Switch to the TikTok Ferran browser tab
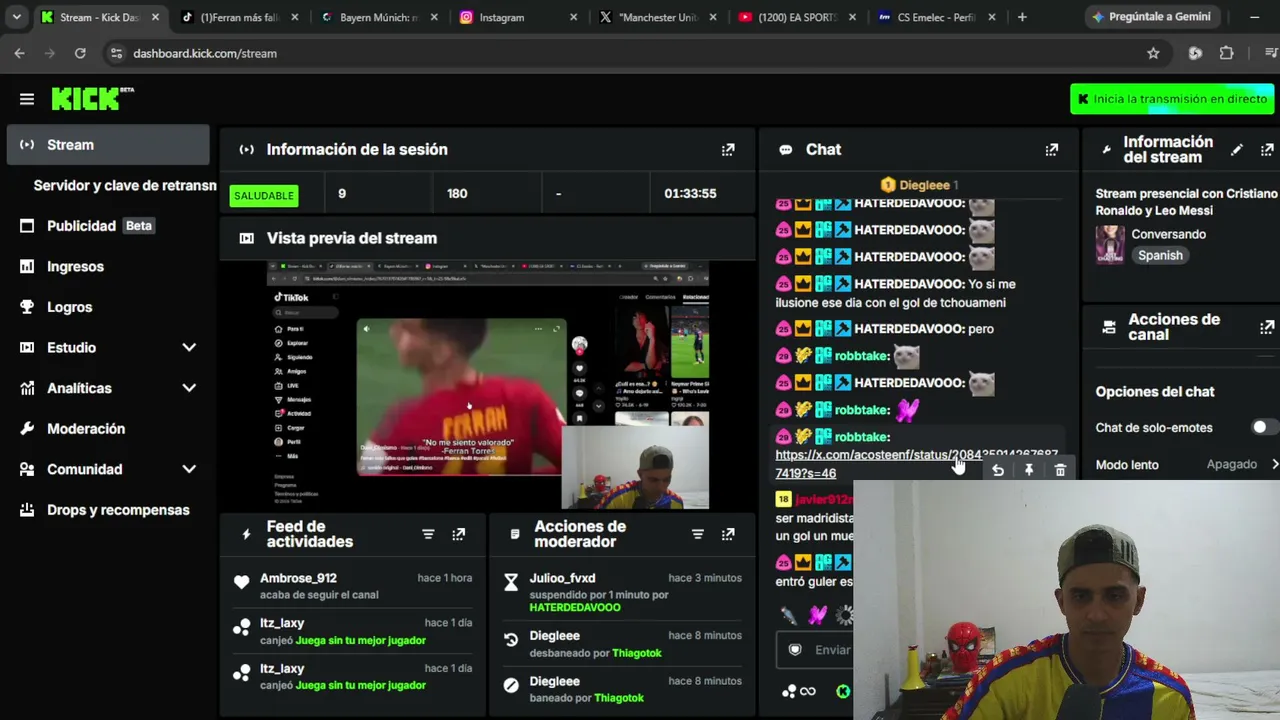 [x=239, y=17]
